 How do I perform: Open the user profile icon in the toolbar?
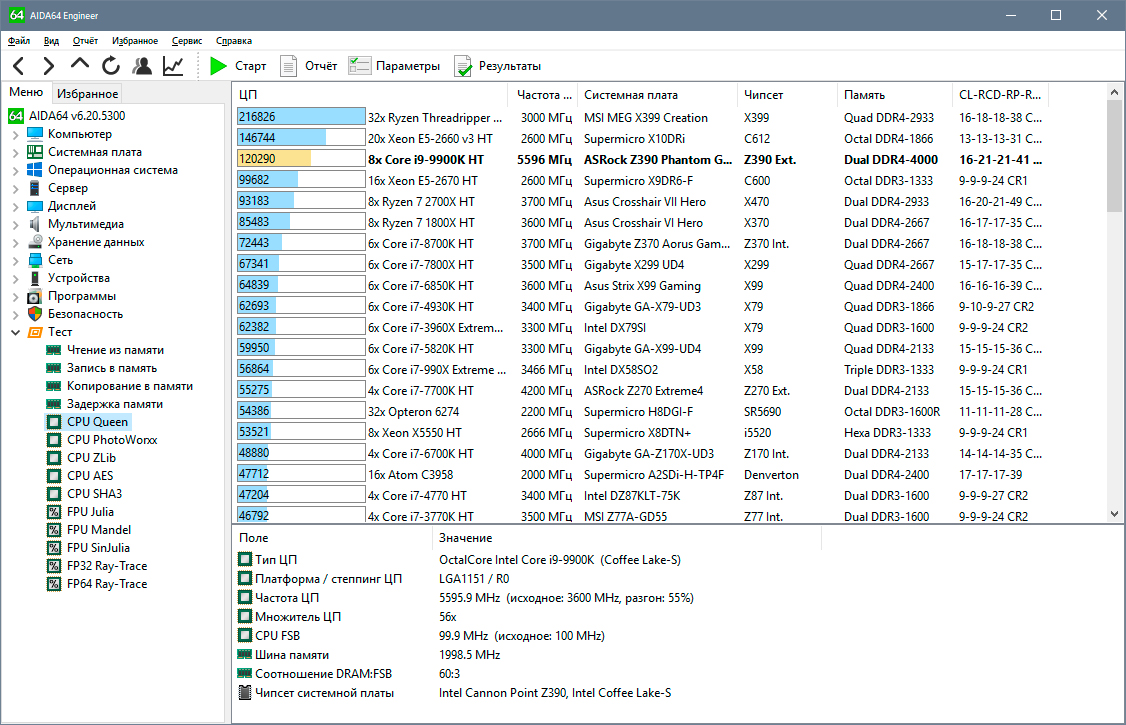tap(142, 66)
